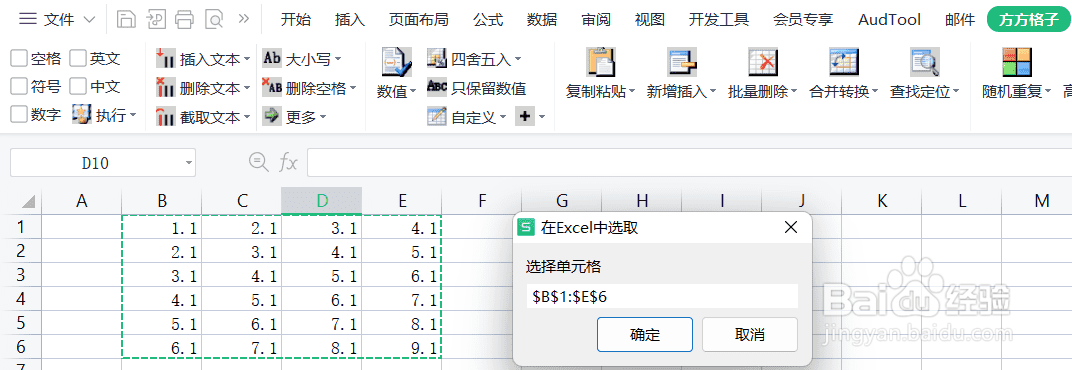Viewport: 1072px width, 370px height.
Task: Click the 大小写 Ab icon
Action: pos(272,59)
